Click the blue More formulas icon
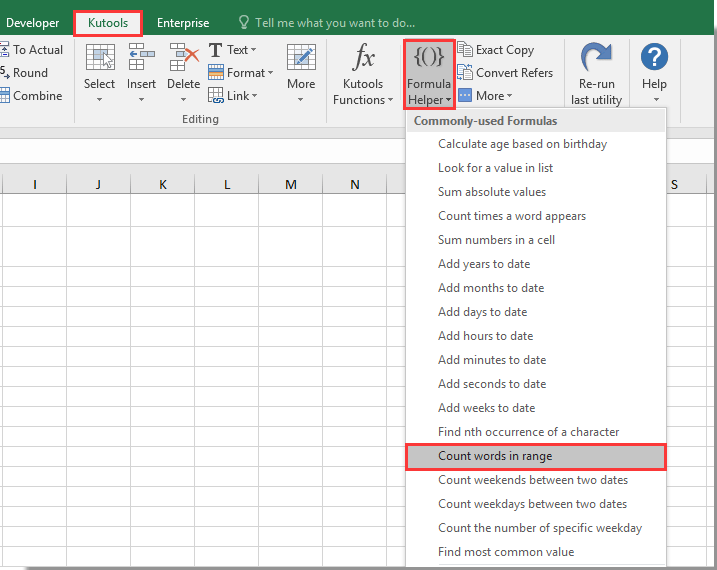 click(x=465, y=95)
